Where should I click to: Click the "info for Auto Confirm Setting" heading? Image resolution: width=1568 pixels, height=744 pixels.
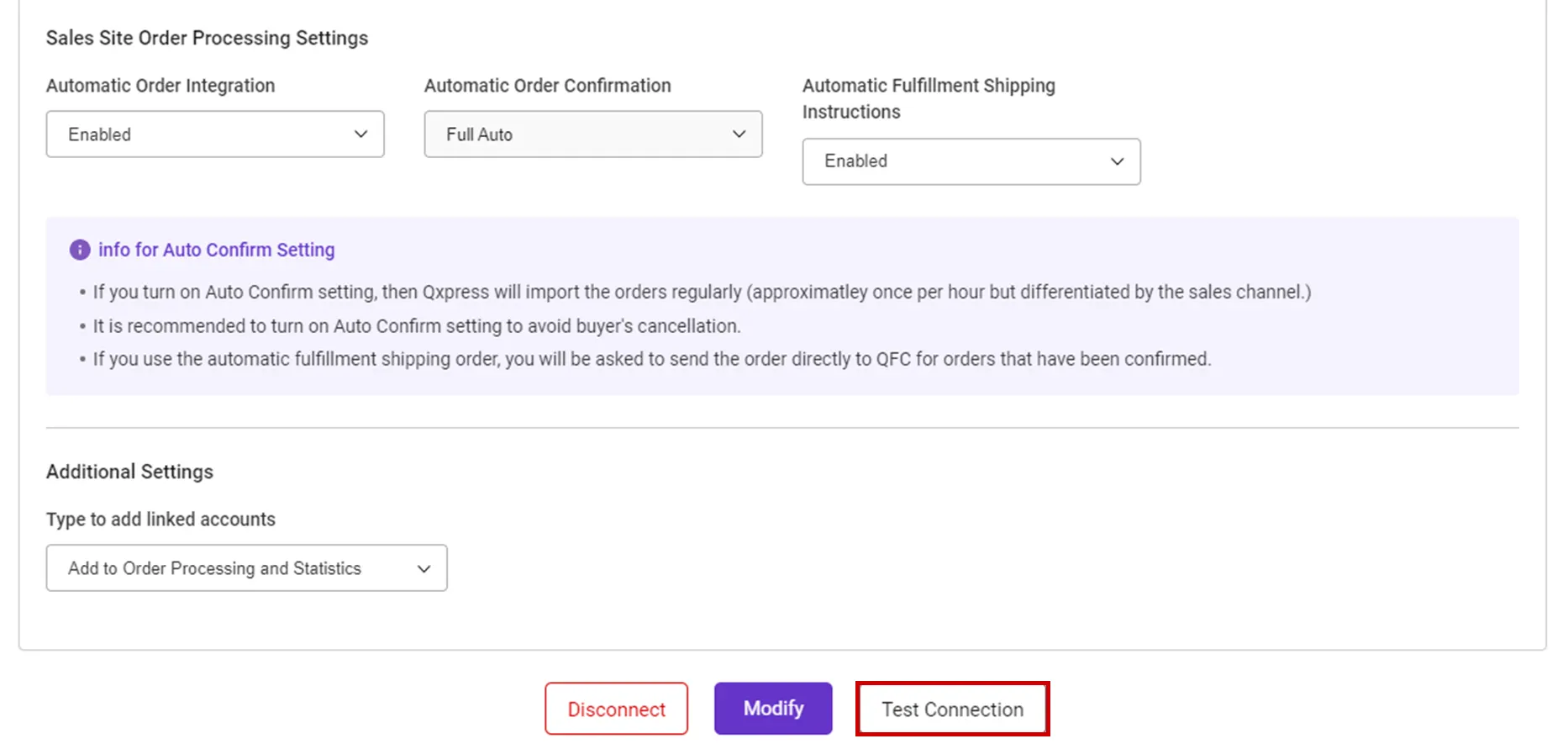pyautogui.click(x=216, y=250)
